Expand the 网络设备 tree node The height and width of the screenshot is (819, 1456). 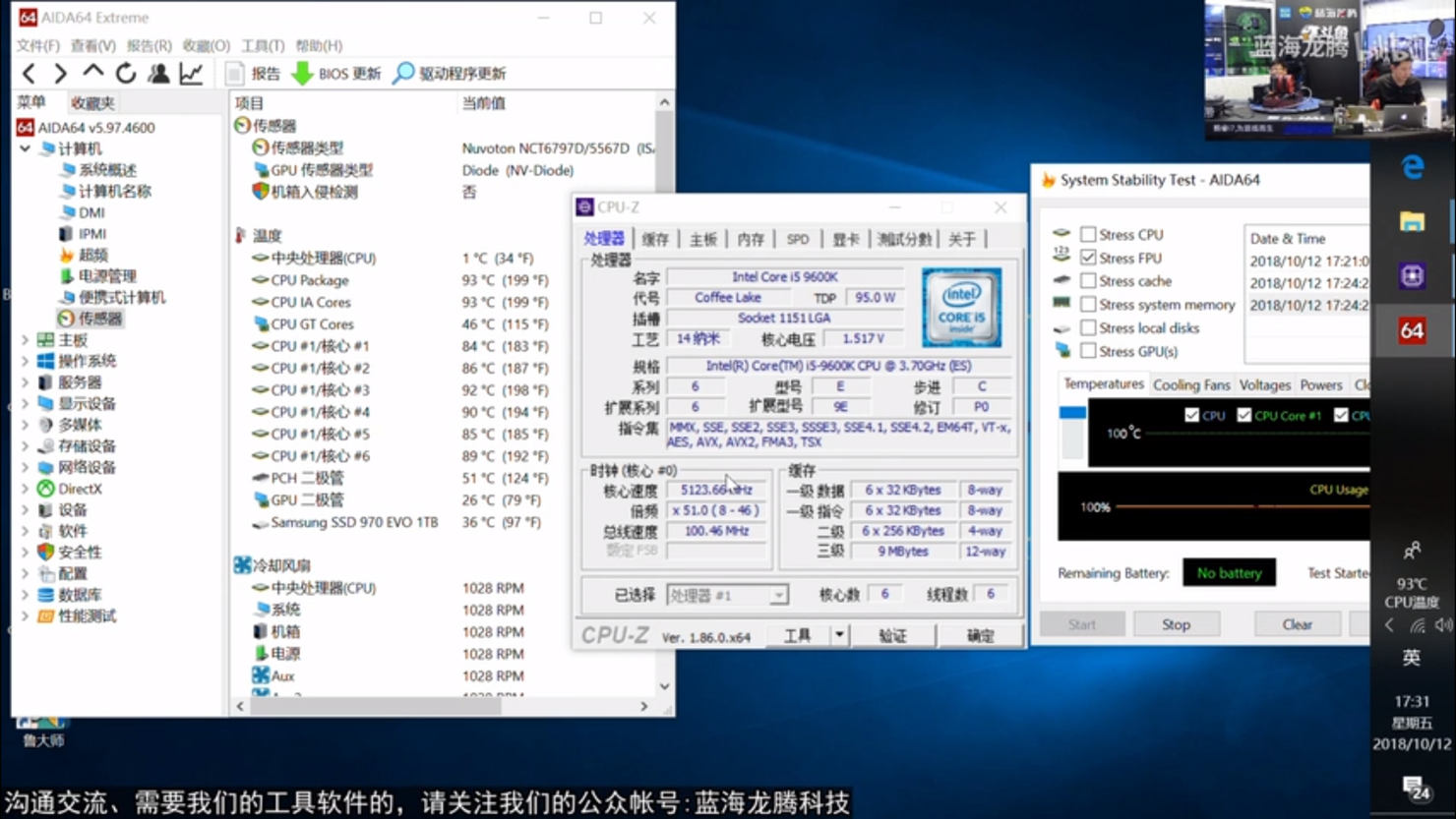[26, 467]
